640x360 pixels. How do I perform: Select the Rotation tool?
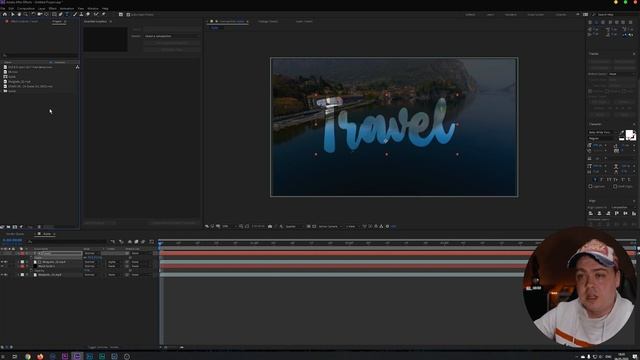tap(33, 14)
